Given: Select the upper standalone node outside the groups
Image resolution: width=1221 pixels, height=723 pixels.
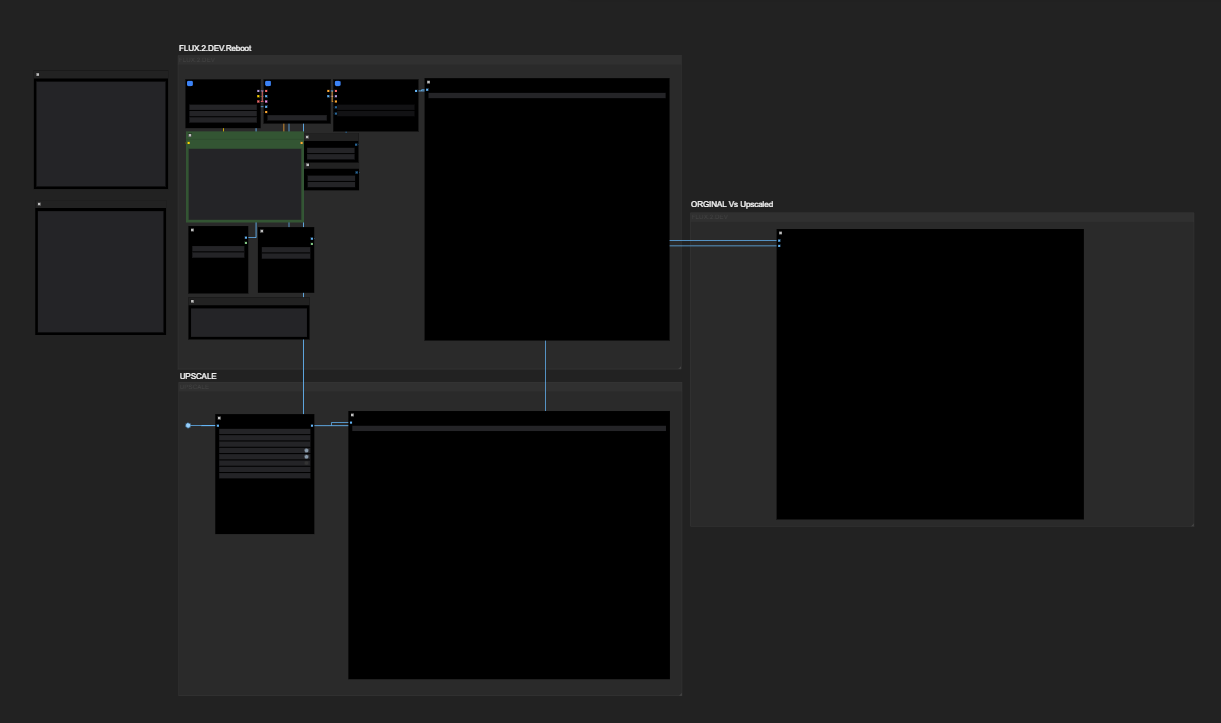Looking at the screenshot, I should click(x=101, y=130).
